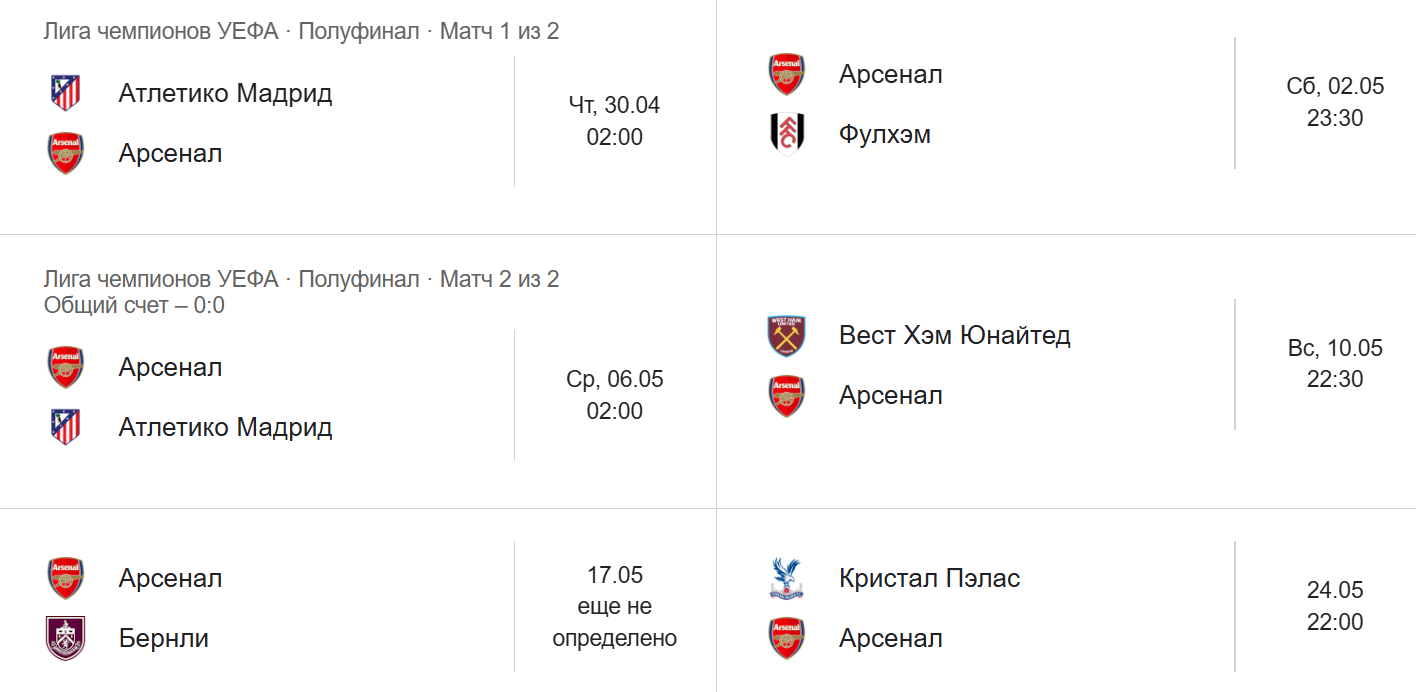Open the 'Фулхэм' team name
This screenshot has height=692, width=1416.
click(885, 134)
